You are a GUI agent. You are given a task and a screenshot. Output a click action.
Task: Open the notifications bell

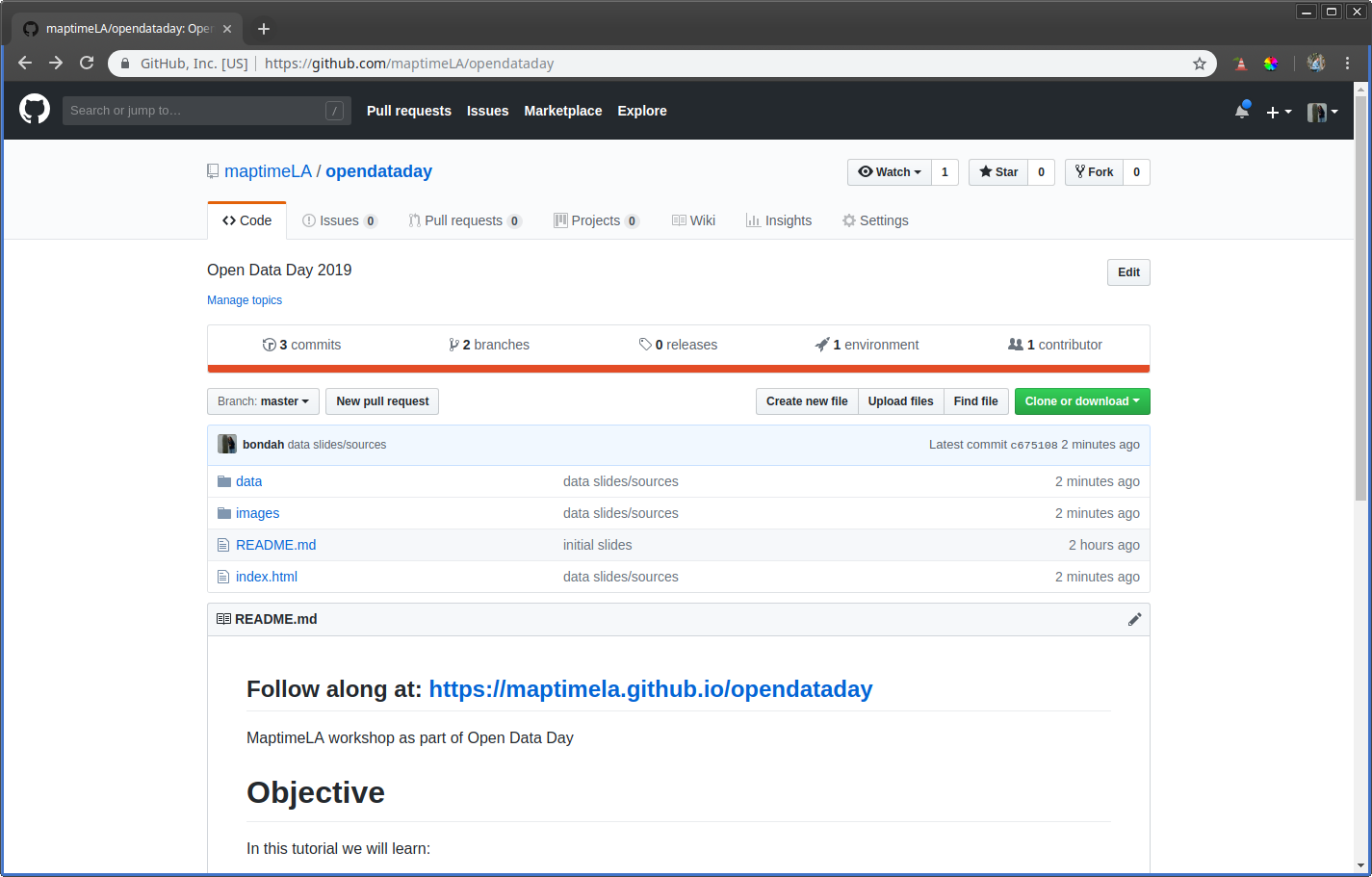coord(1242,111)
